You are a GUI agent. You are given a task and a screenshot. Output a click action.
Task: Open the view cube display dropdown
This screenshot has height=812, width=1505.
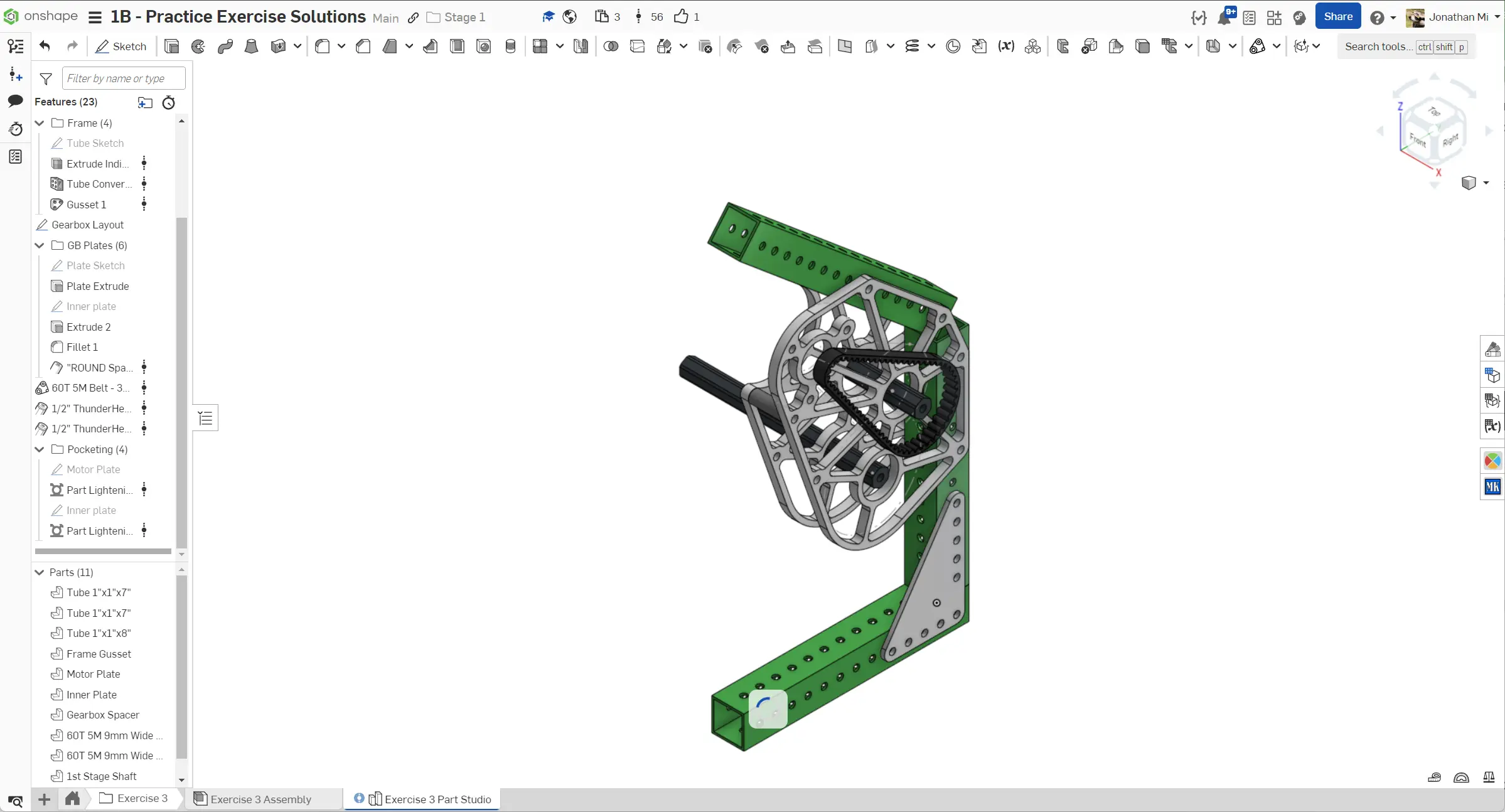pos(1486,183)
